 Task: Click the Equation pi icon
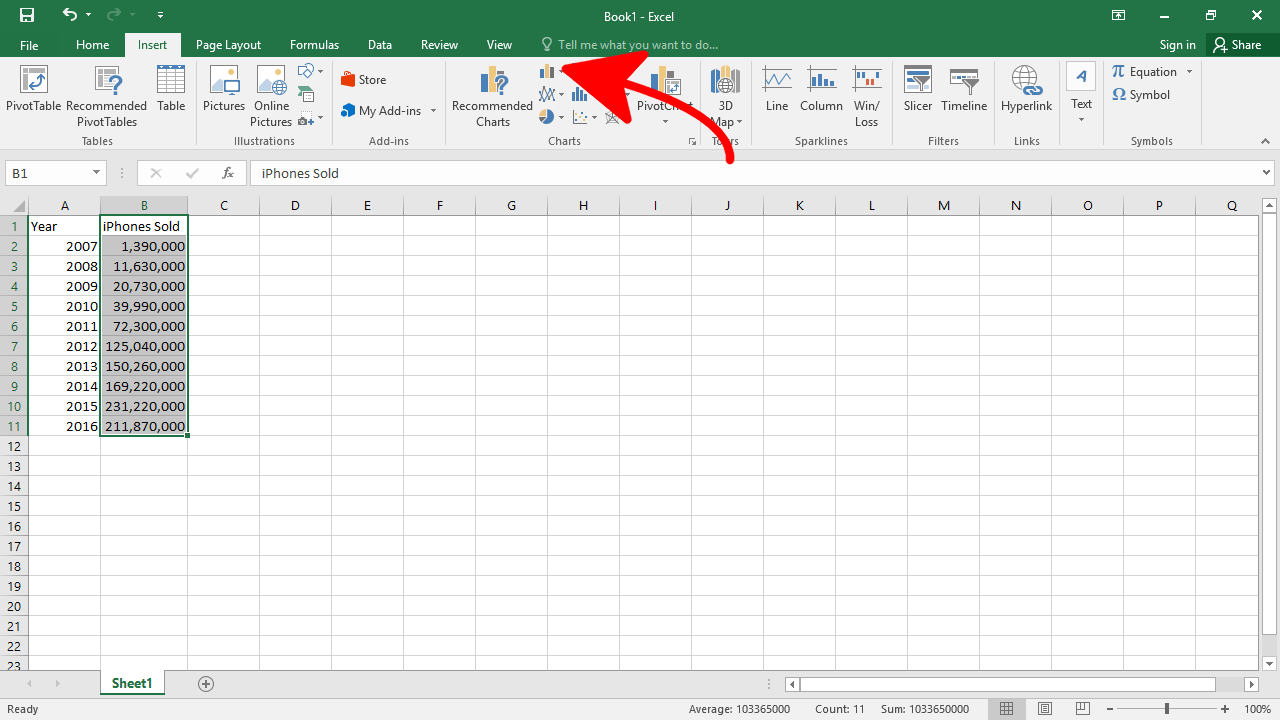point(1119,72)
